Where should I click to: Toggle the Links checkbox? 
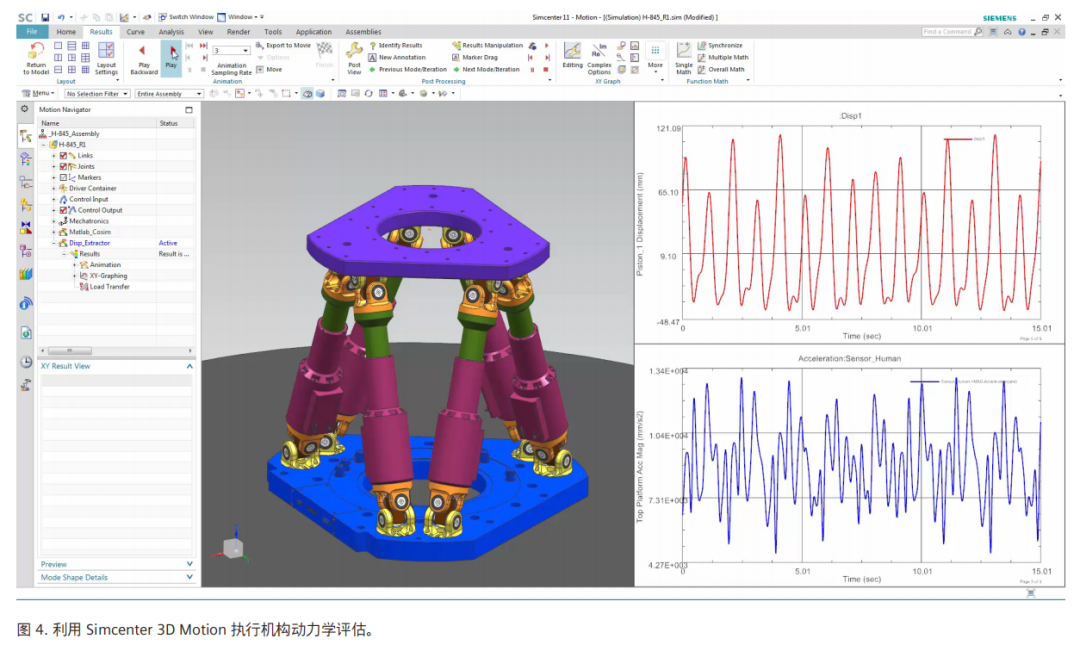pos(63,156)
